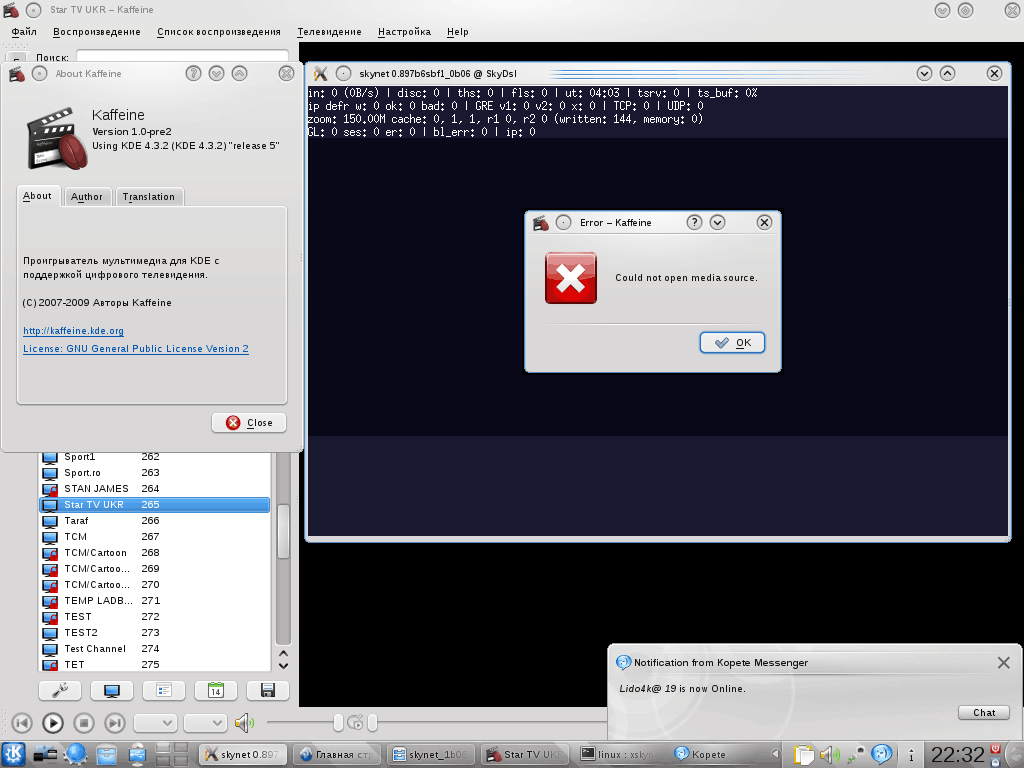The image size is (1024, 768).
Task: Skip to previous track
Action: pos(22,723)
